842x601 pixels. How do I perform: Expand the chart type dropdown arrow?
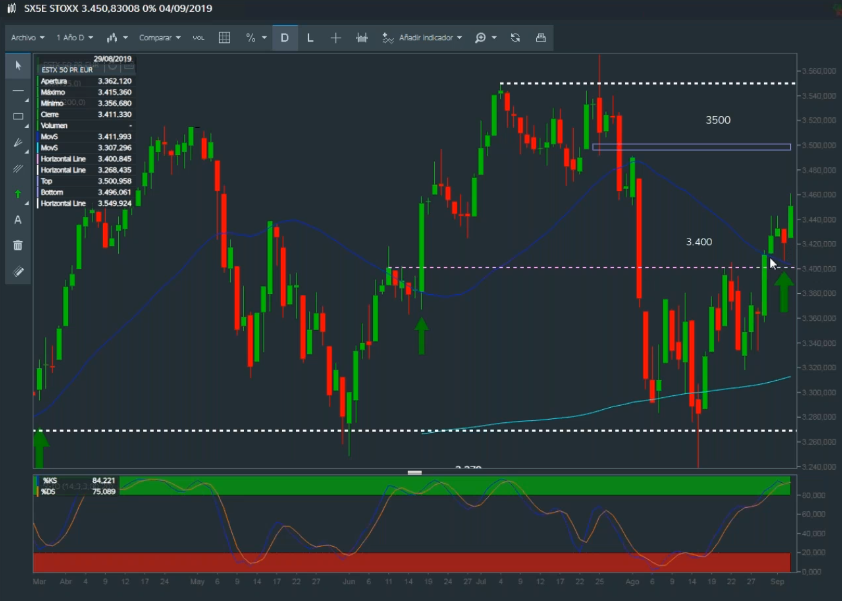point(125,38)
